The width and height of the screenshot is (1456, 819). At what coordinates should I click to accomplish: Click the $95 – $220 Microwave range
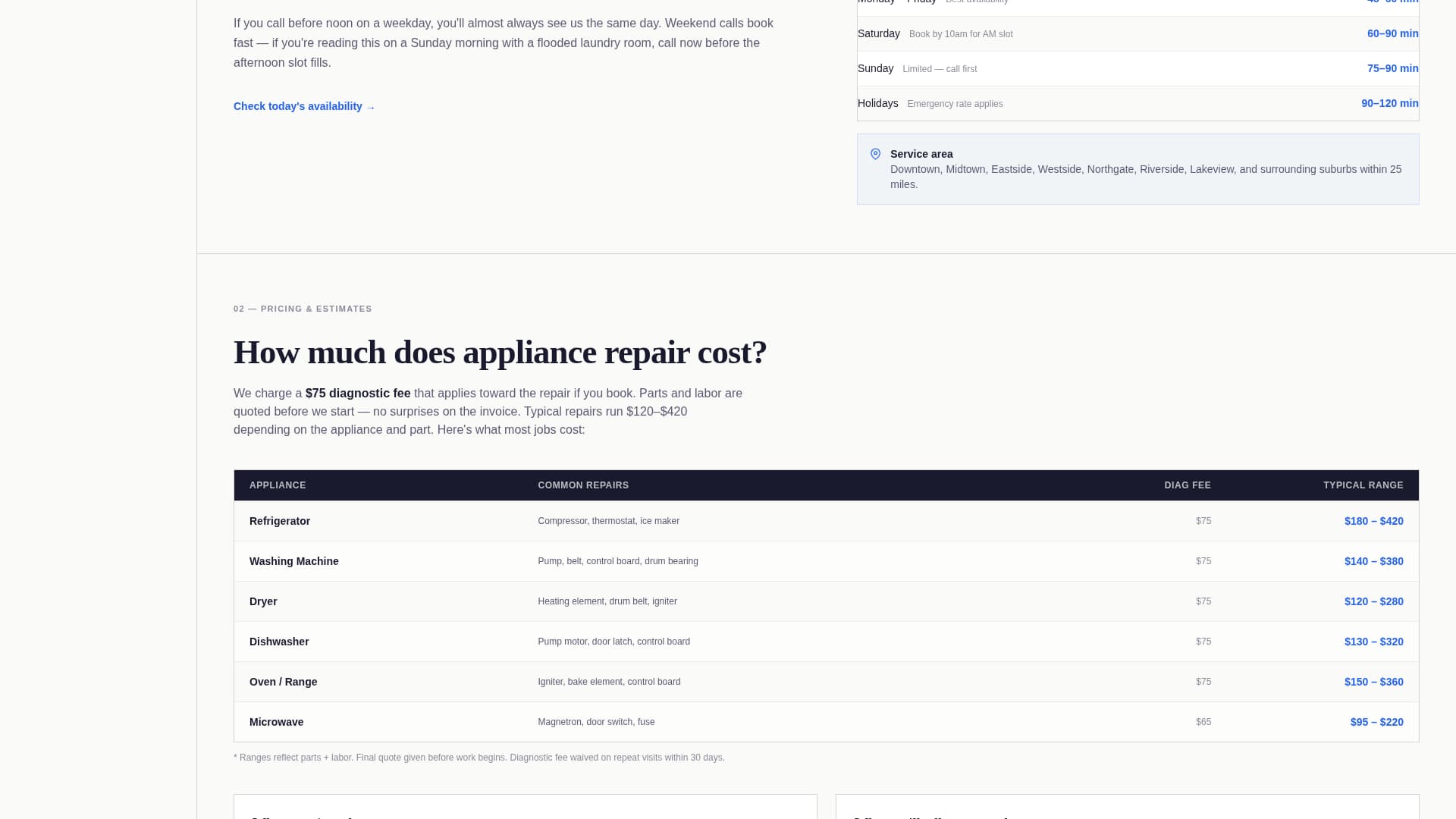(1376, 722)
